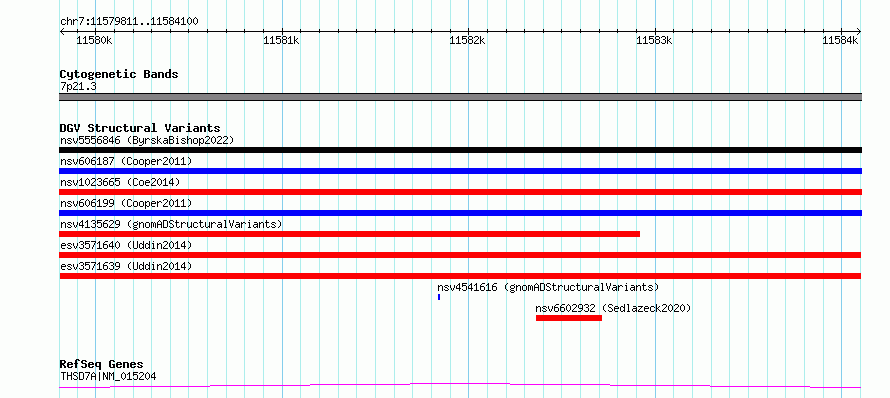Click the blue nsv606199 variant bar
The height and width of the screenshot is (398, 890).
[460, 213]
